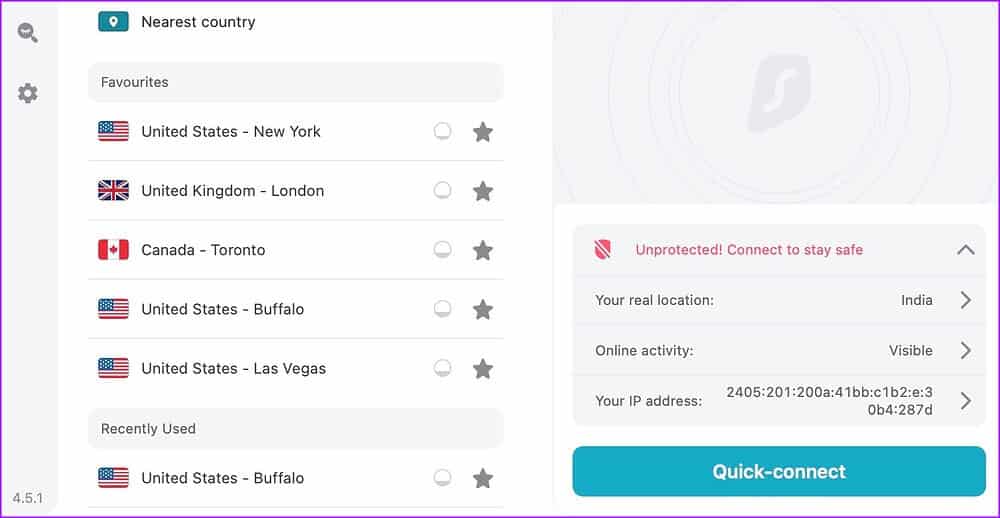The image size is (1000, 518).
Task: Select United States - Las Vegas server
Action: tap(233, 368)
